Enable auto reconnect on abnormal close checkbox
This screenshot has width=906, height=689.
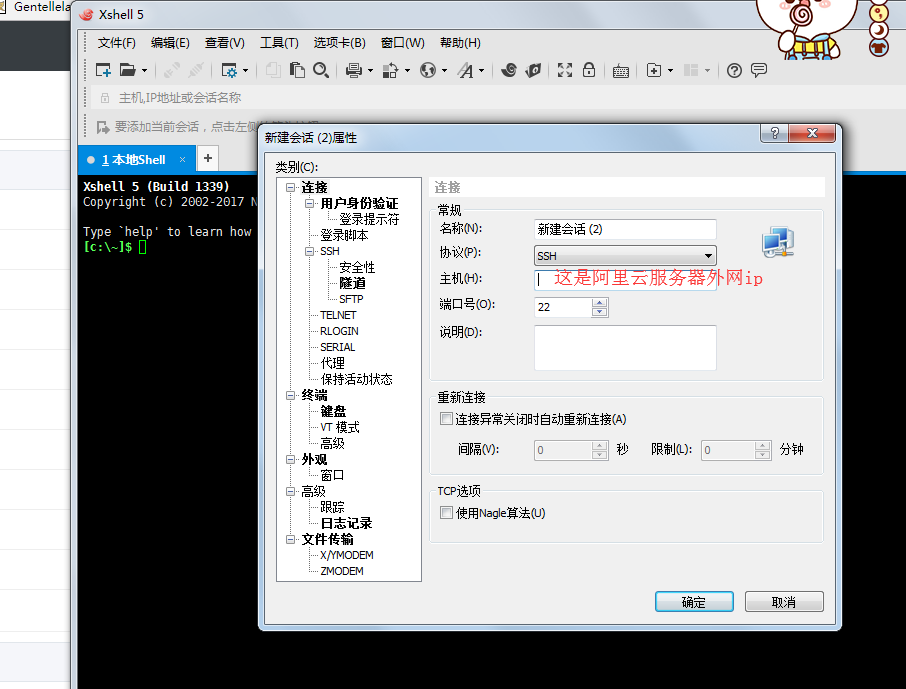(446, 418)
